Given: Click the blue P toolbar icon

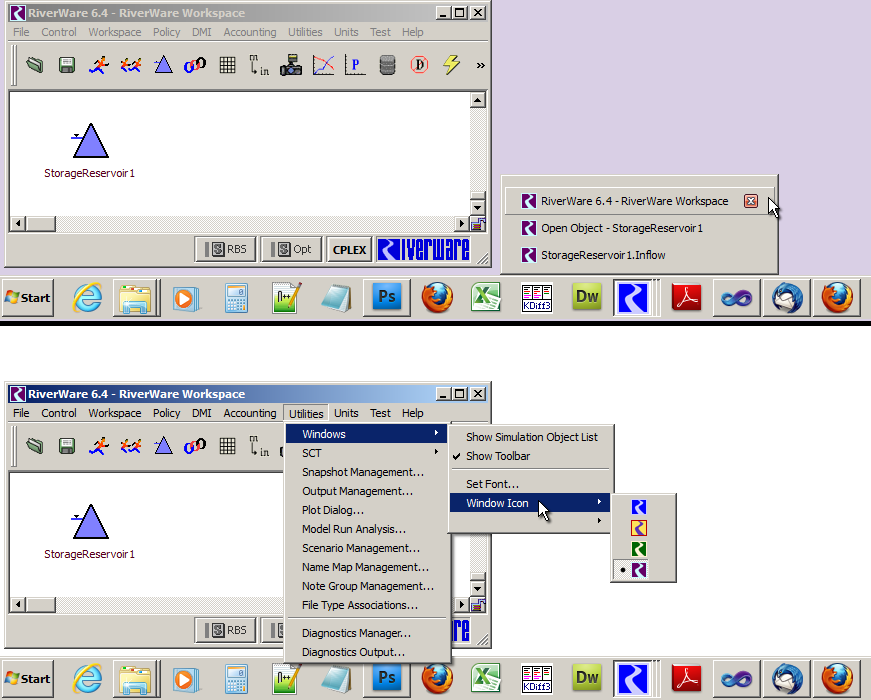Looking at the screenshot, I should coord(355,65).
